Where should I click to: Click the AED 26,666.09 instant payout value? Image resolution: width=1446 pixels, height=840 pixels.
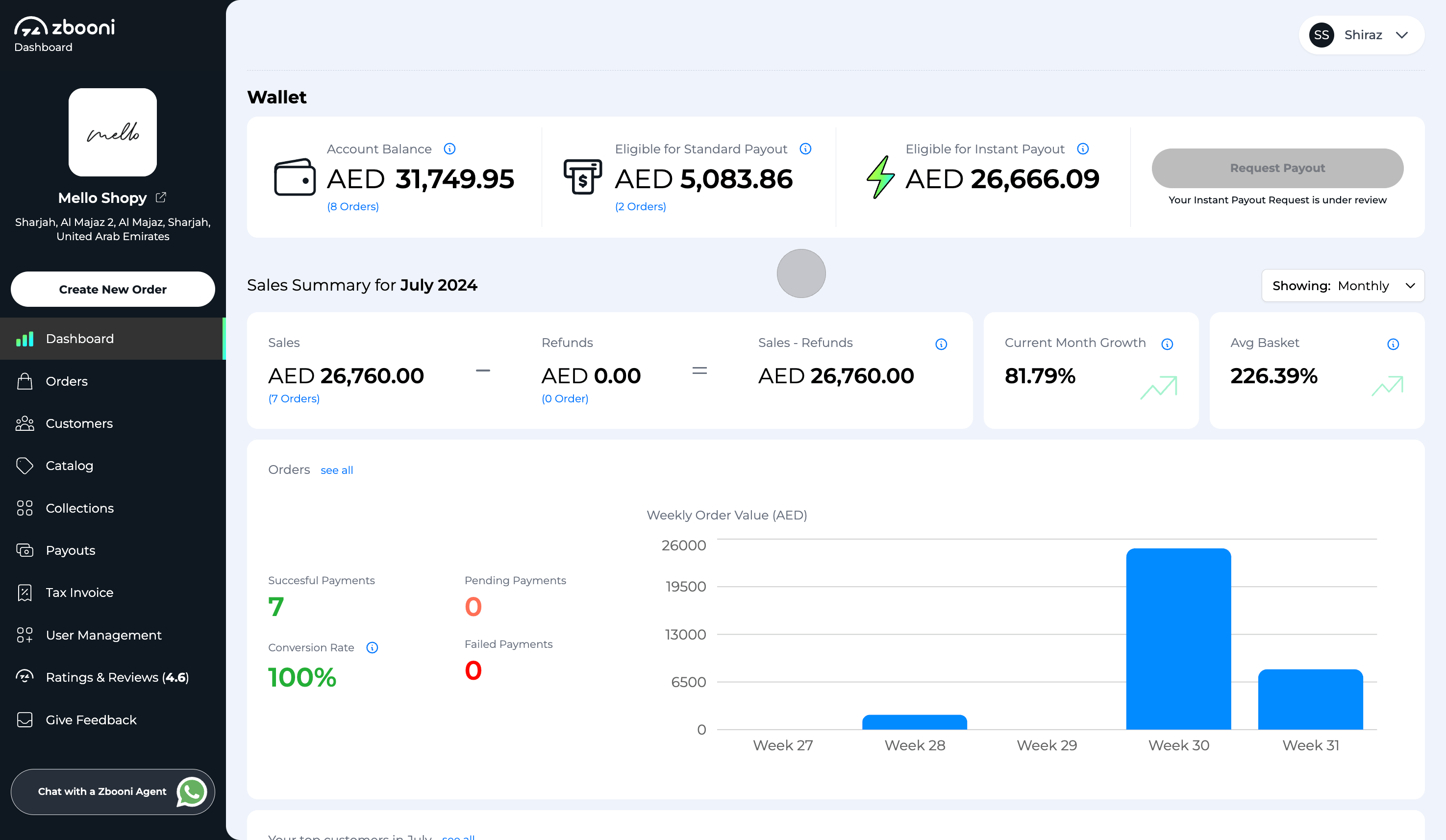coord(1002,179)
